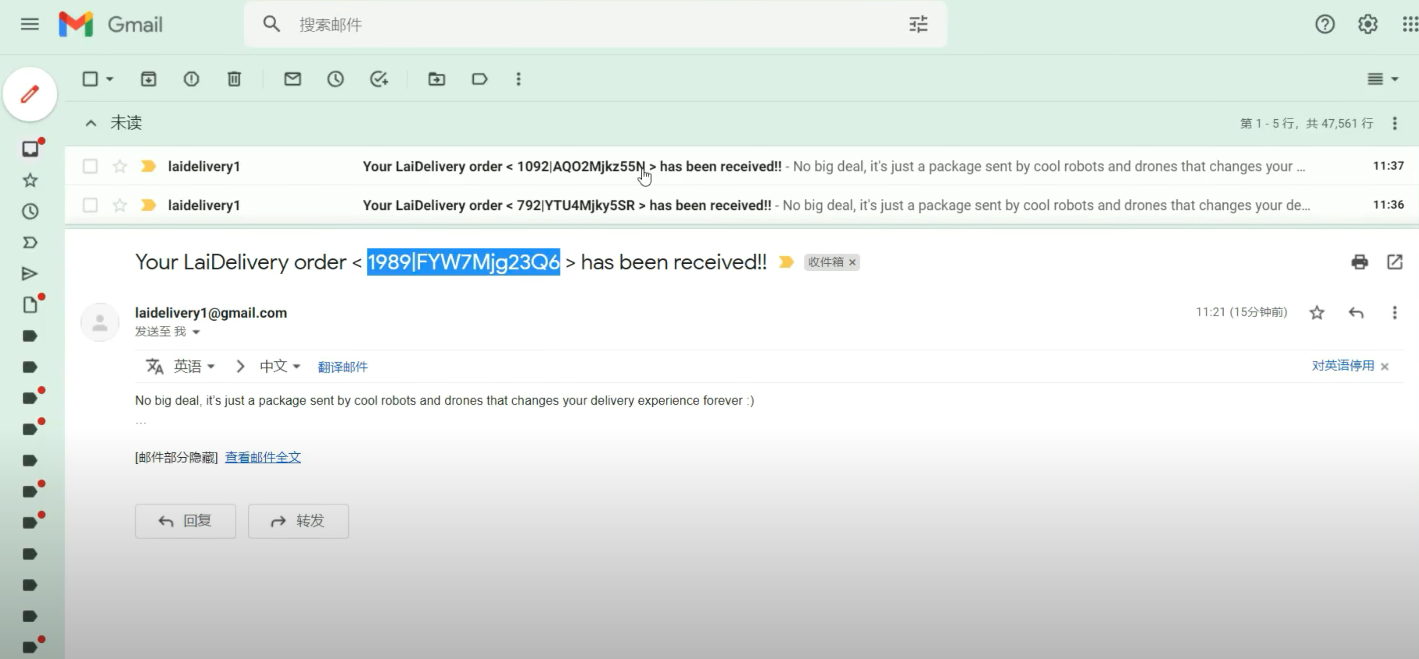This screenshot has width=1419, height=659.
Task: Delete the message with trash icon
Action: coord(234,79)
